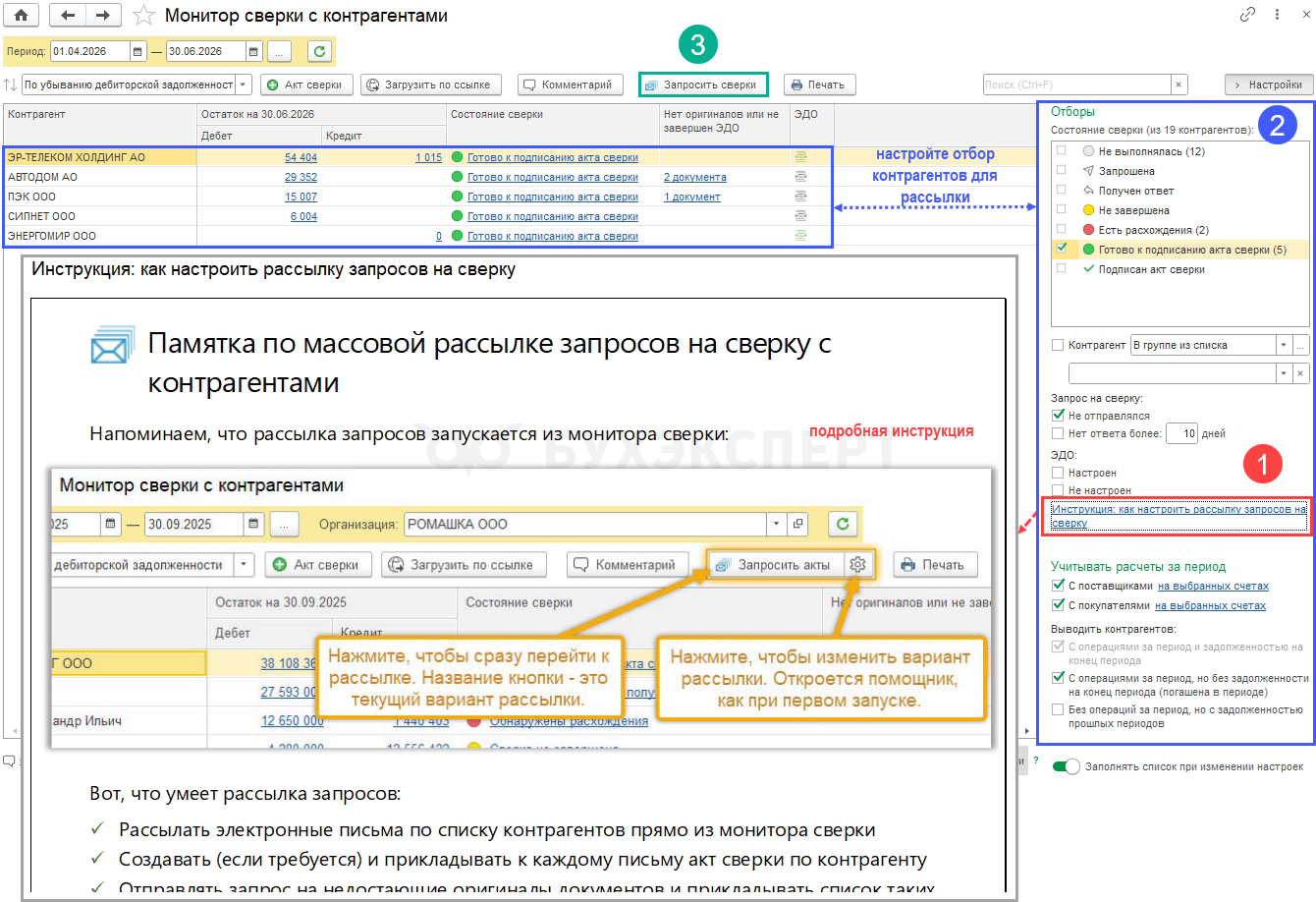Click into the Поиск (Ctrl+F) field
The height and width of the screenshot is (902, 1316).
[x=1077, y=85]
